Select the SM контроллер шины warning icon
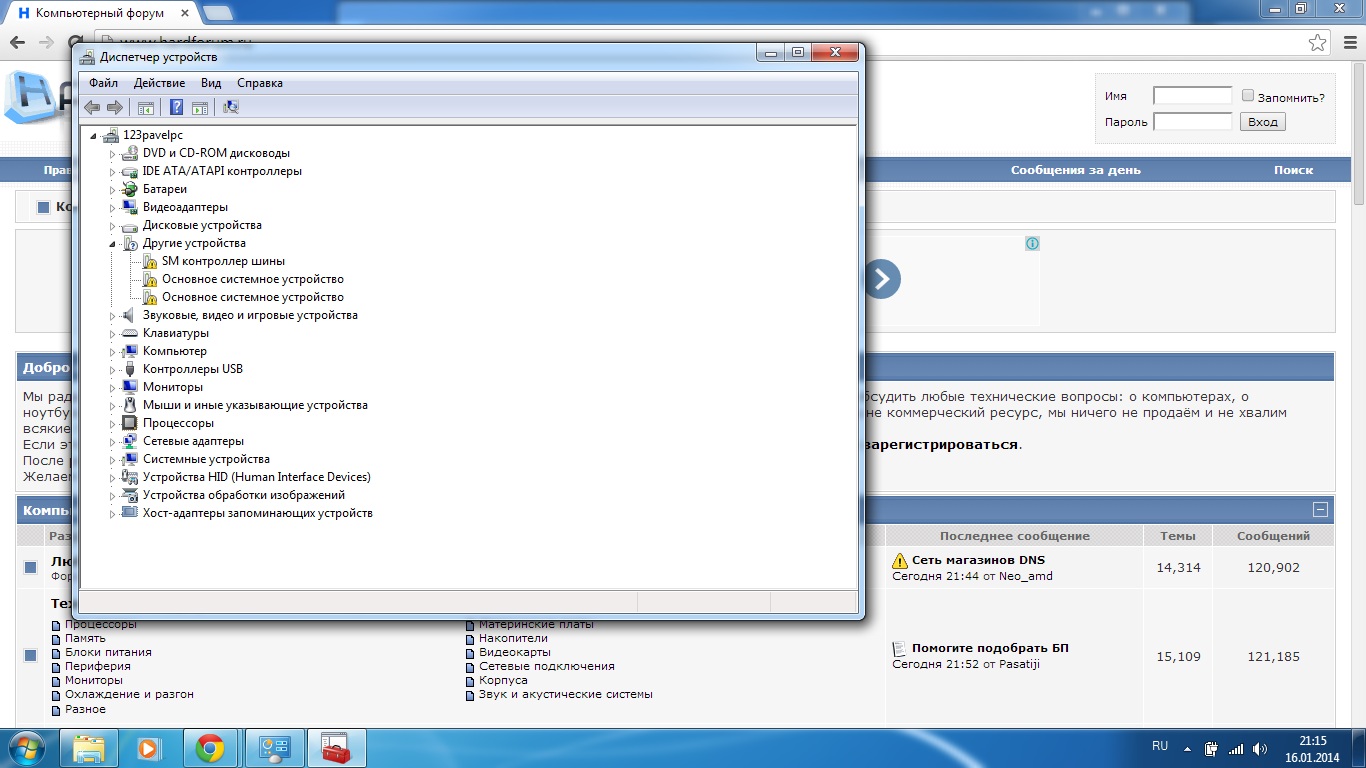The height and width of the screenshot is (768, 1366). (x=148, y=261)
